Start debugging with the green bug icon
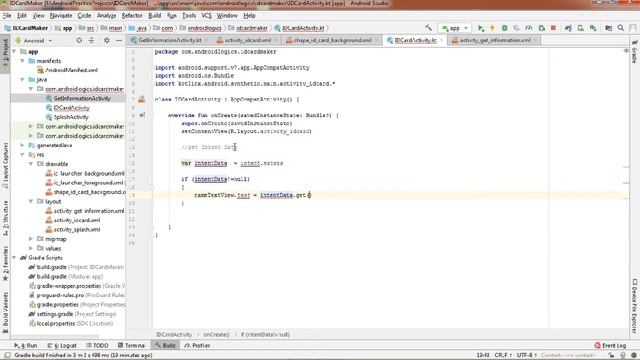640x360 pixels. pos(504,28)
